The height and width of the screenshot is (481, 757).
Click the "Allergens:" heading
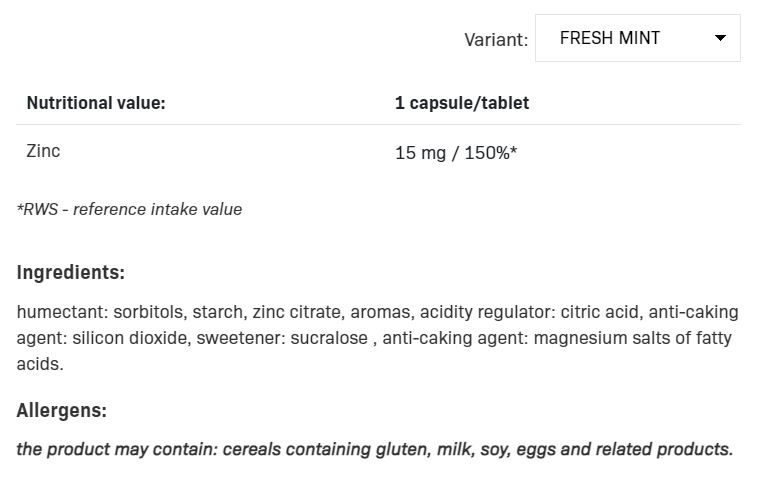tap(62, 410)
